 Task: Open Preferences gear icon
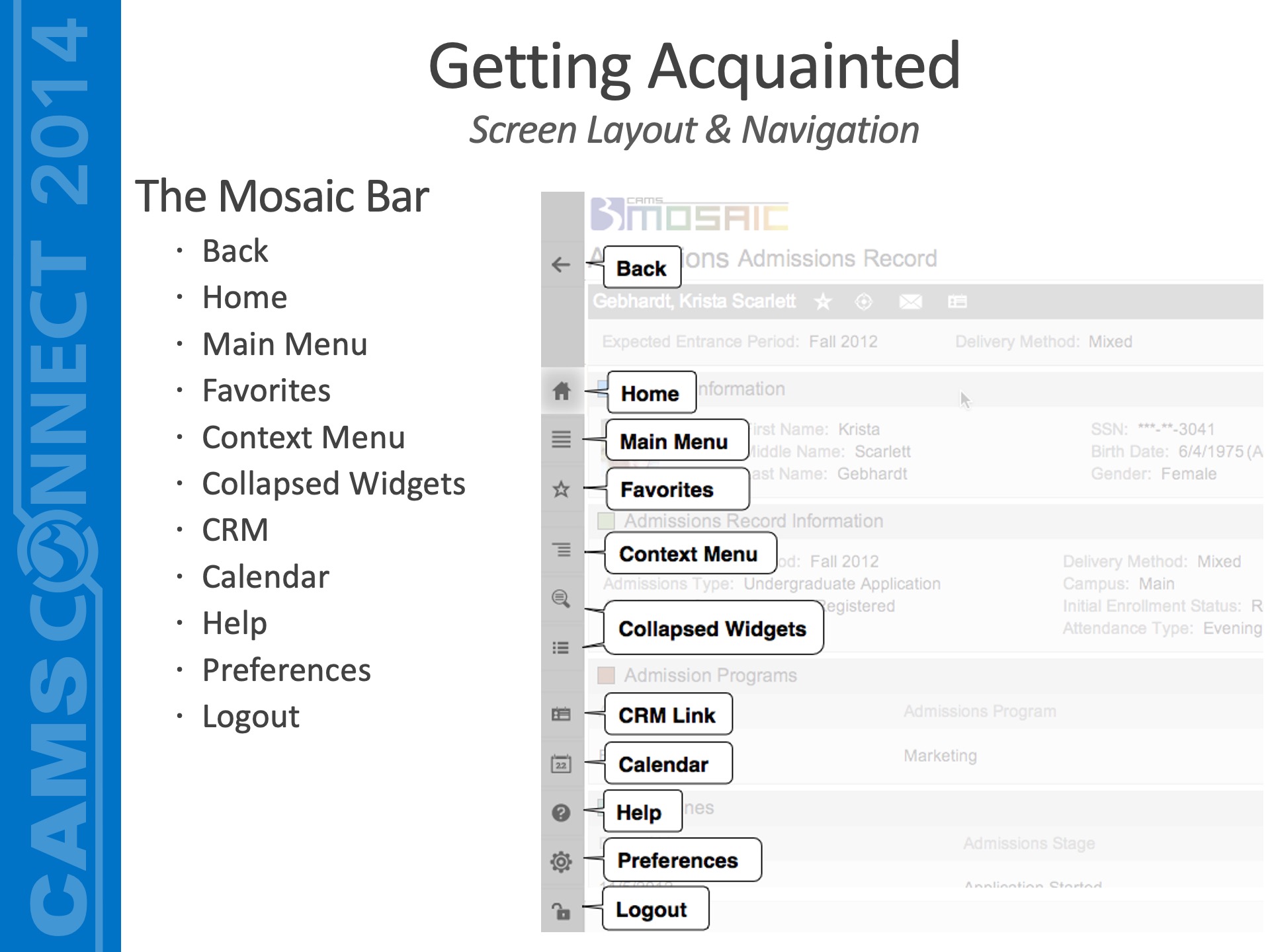561,861
